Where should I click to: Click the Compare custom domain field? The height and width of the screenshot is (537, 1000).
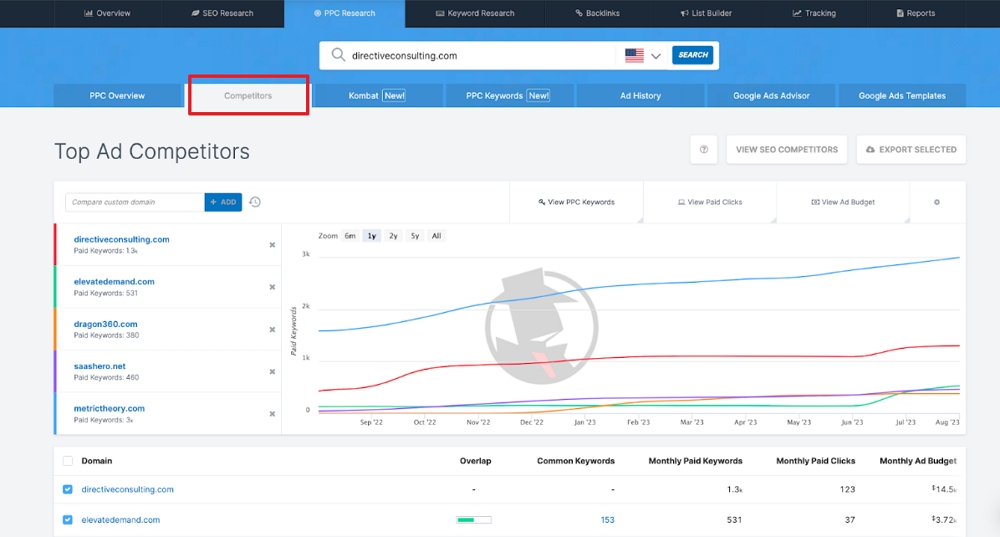[x=135, y=202]
